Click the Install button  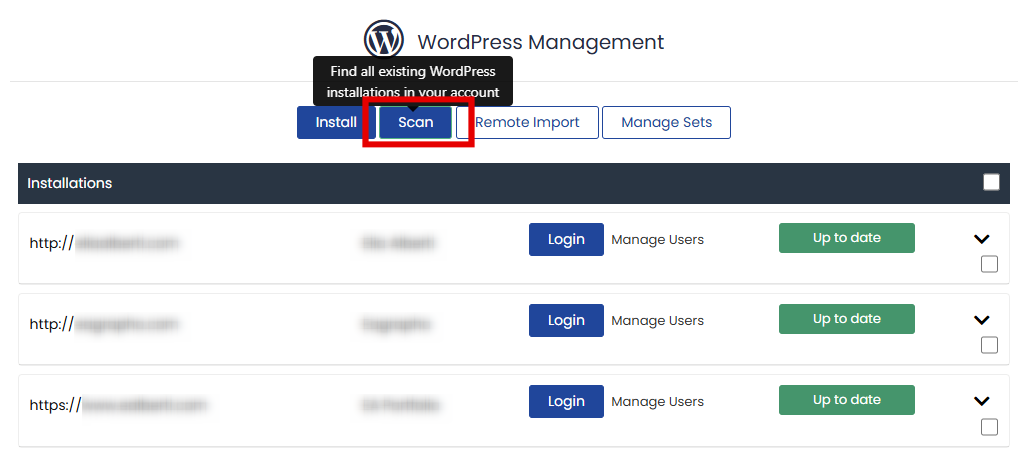[336, 122]
